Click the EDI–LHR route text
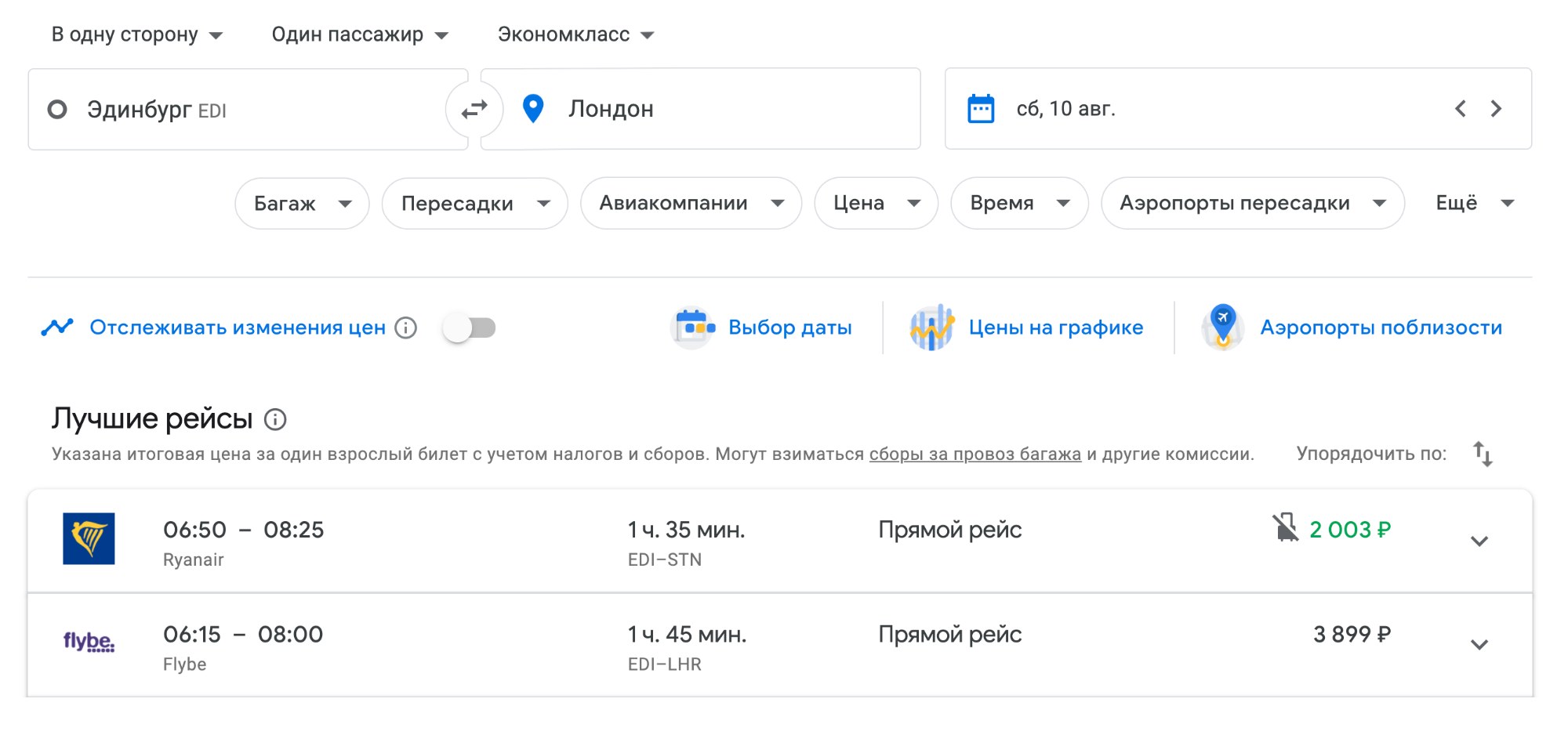 coord(665,664)
